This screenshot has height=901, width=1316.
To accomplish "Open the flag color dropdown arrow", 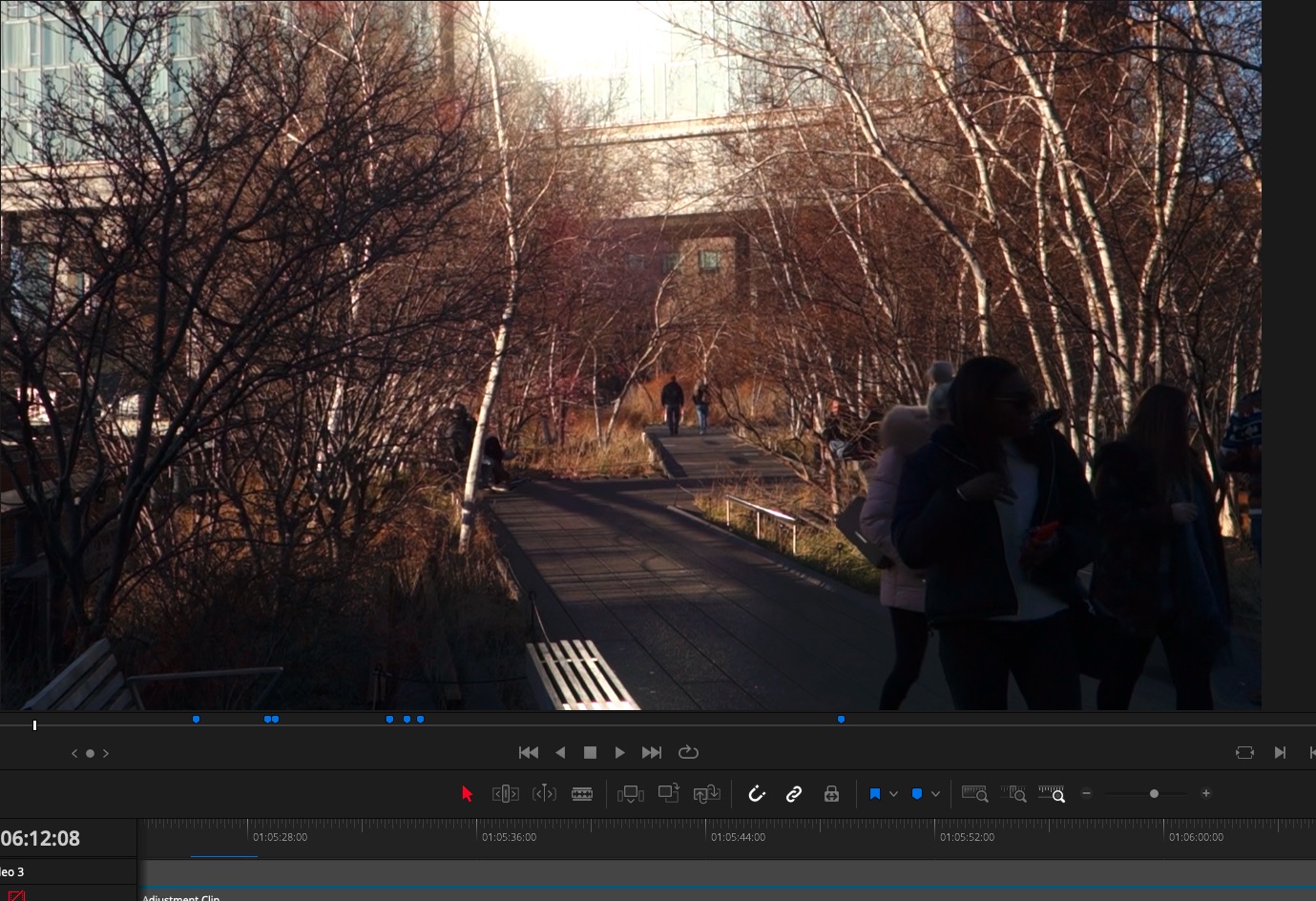I will tap(893, 794).
